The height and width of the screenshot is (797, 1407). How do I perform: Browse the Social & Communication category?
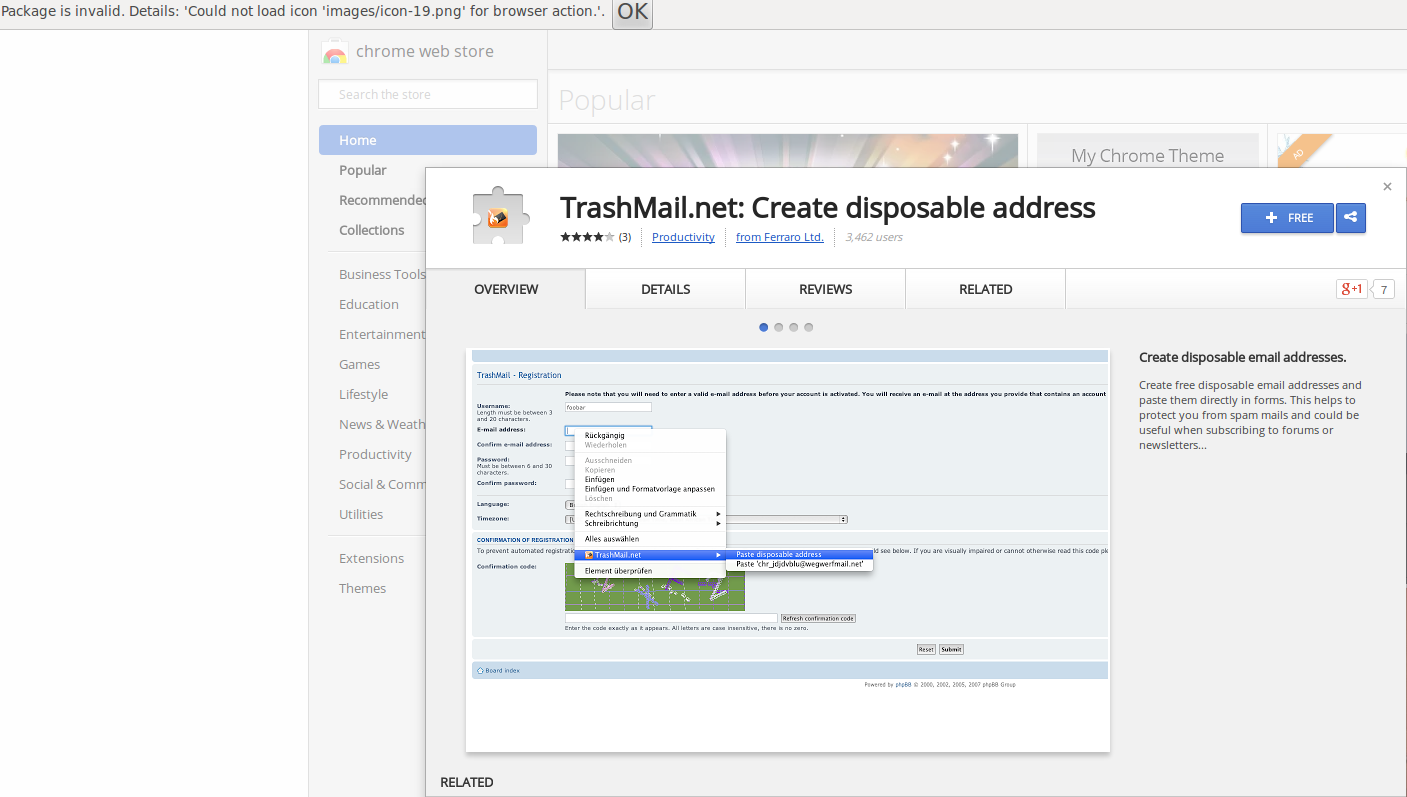pos(382,484)
